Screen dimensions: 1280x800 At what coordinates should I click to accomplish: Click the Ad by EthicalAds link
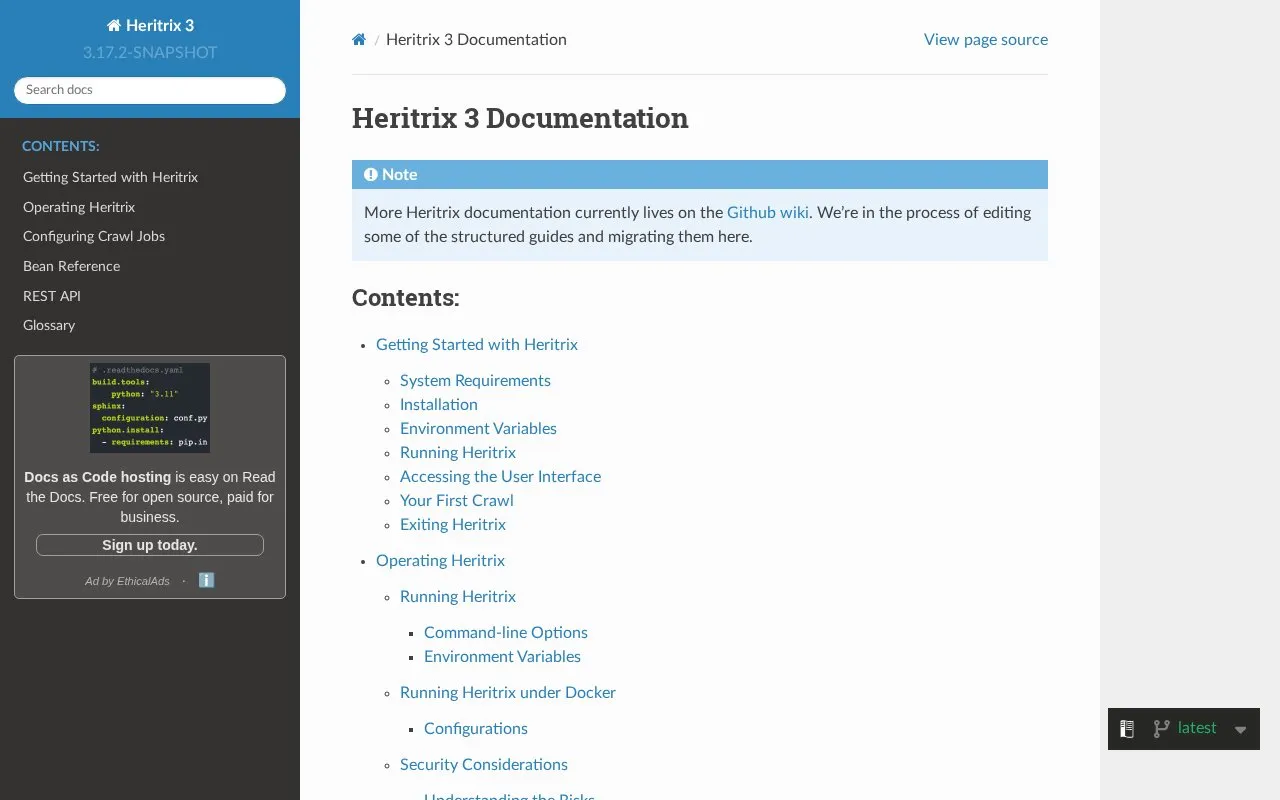[127, 581]
